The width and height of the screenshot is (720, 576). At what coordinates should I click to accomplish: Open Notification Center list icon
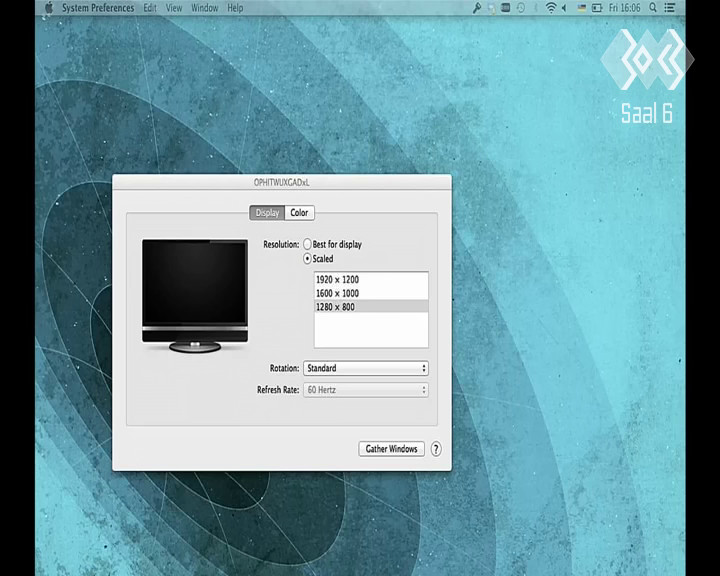point(670,8)
